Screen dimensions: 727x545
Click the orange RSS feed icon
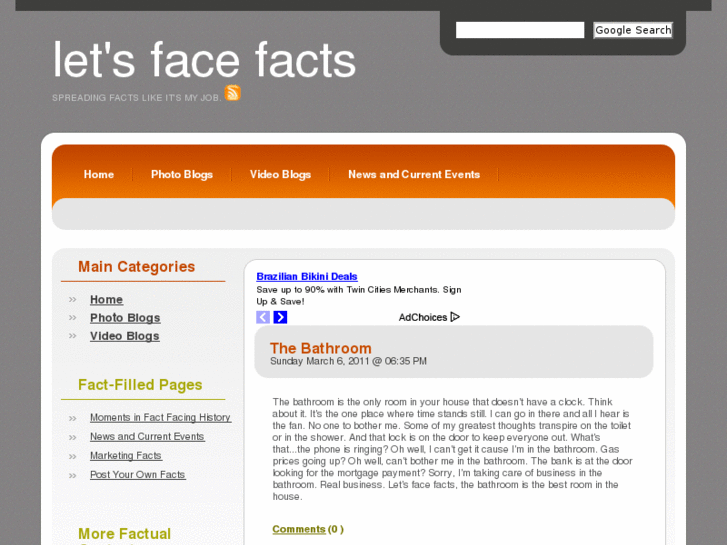point(233,93)
